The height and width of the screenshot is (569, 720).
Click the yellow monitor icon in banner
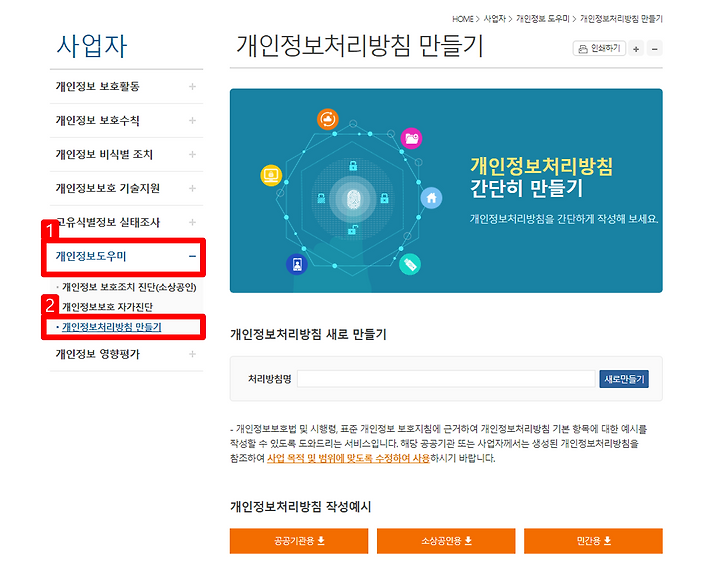269,173
